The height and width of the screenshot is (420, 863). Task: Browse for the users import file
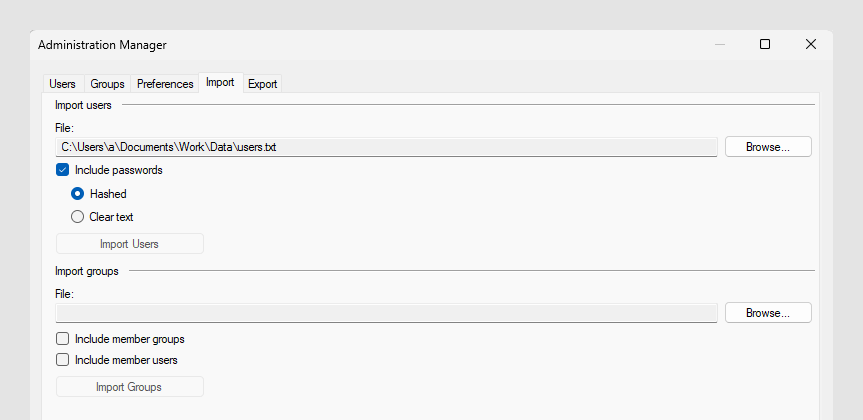coord(767,147)
